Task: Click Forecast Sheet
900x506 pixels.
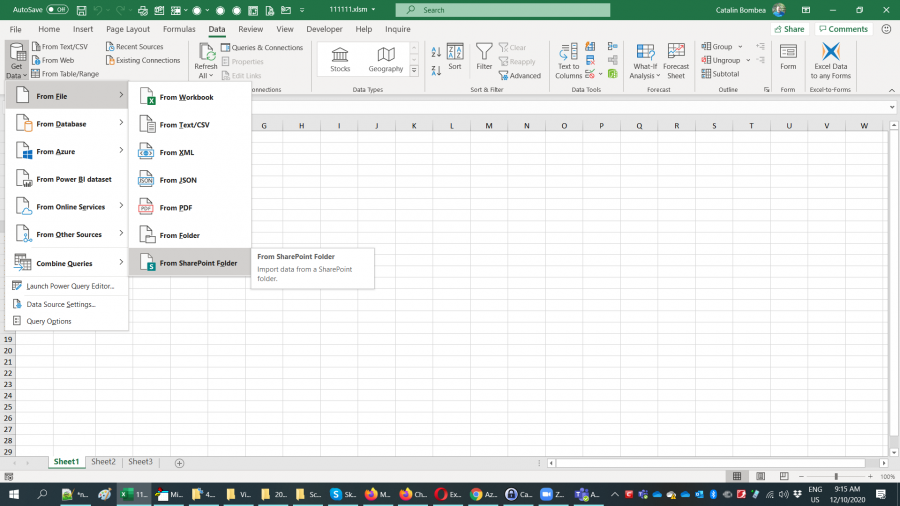Action: pyautogui.click(x=676, y=61)
